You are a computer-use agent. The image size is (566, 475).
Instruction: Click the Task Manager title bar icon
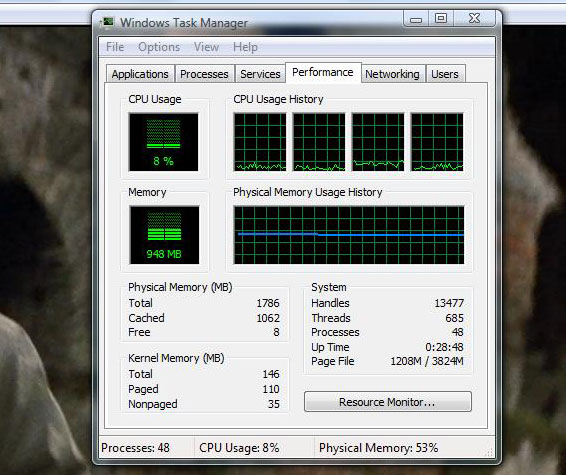click(x=107, y=22)
